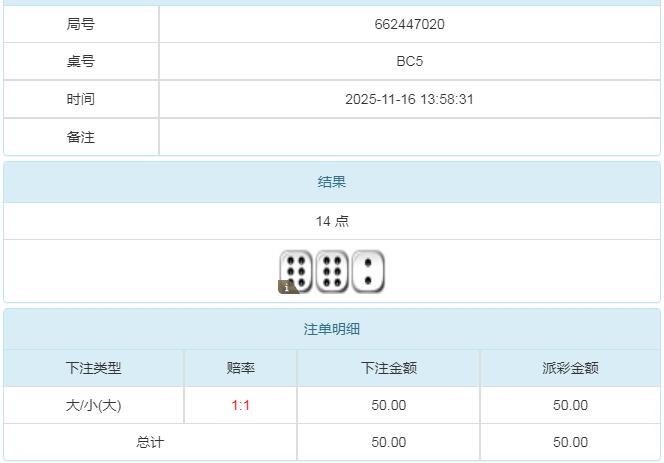The width and height of the screenshot is (664, 463).
Task: Click the third dice showing two
Action: pos(368,271)
